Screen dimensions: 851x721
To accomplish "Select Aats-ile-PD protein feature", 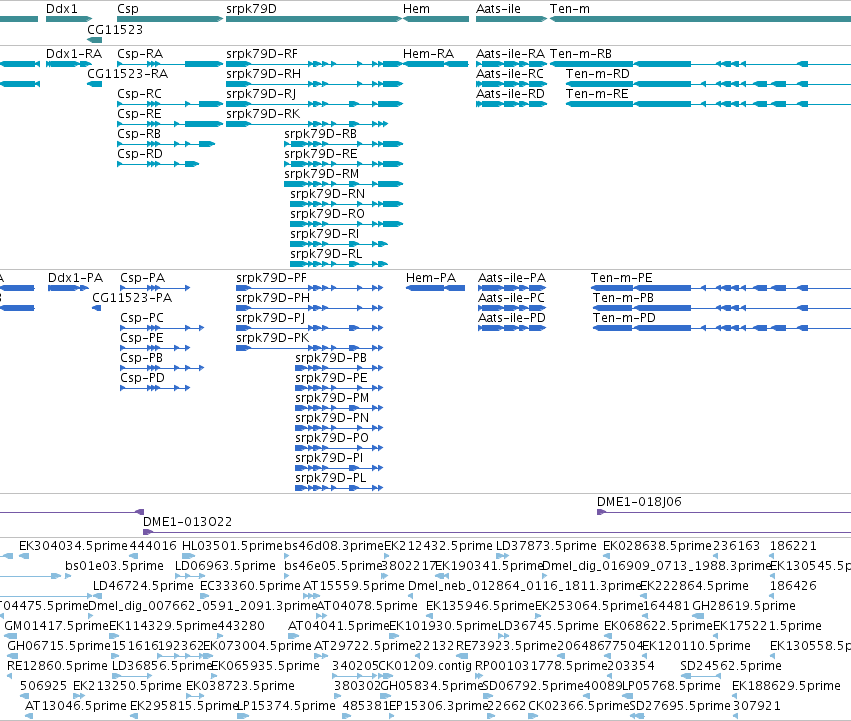I will coord(512,328).
